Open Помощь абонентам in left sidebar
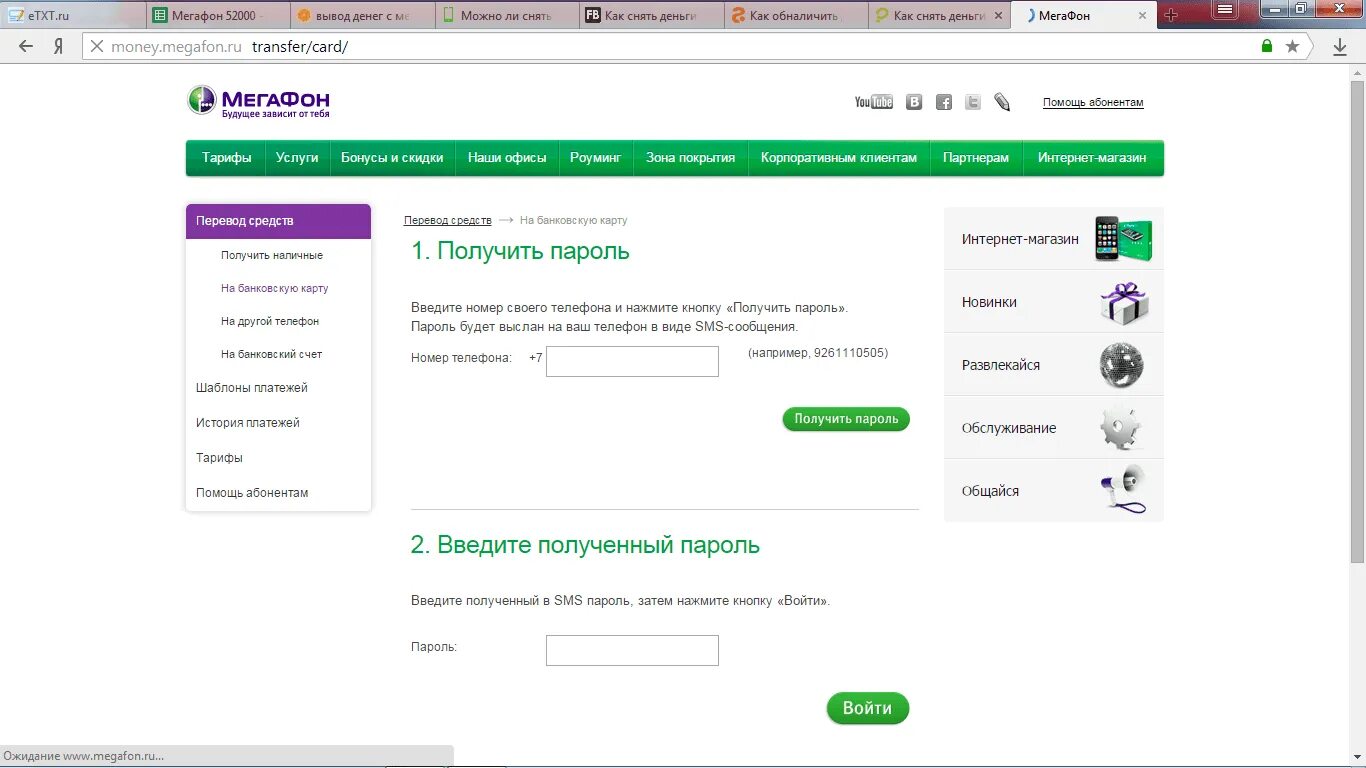Screen dimensions: 1366x768 [x=252, y=492]
